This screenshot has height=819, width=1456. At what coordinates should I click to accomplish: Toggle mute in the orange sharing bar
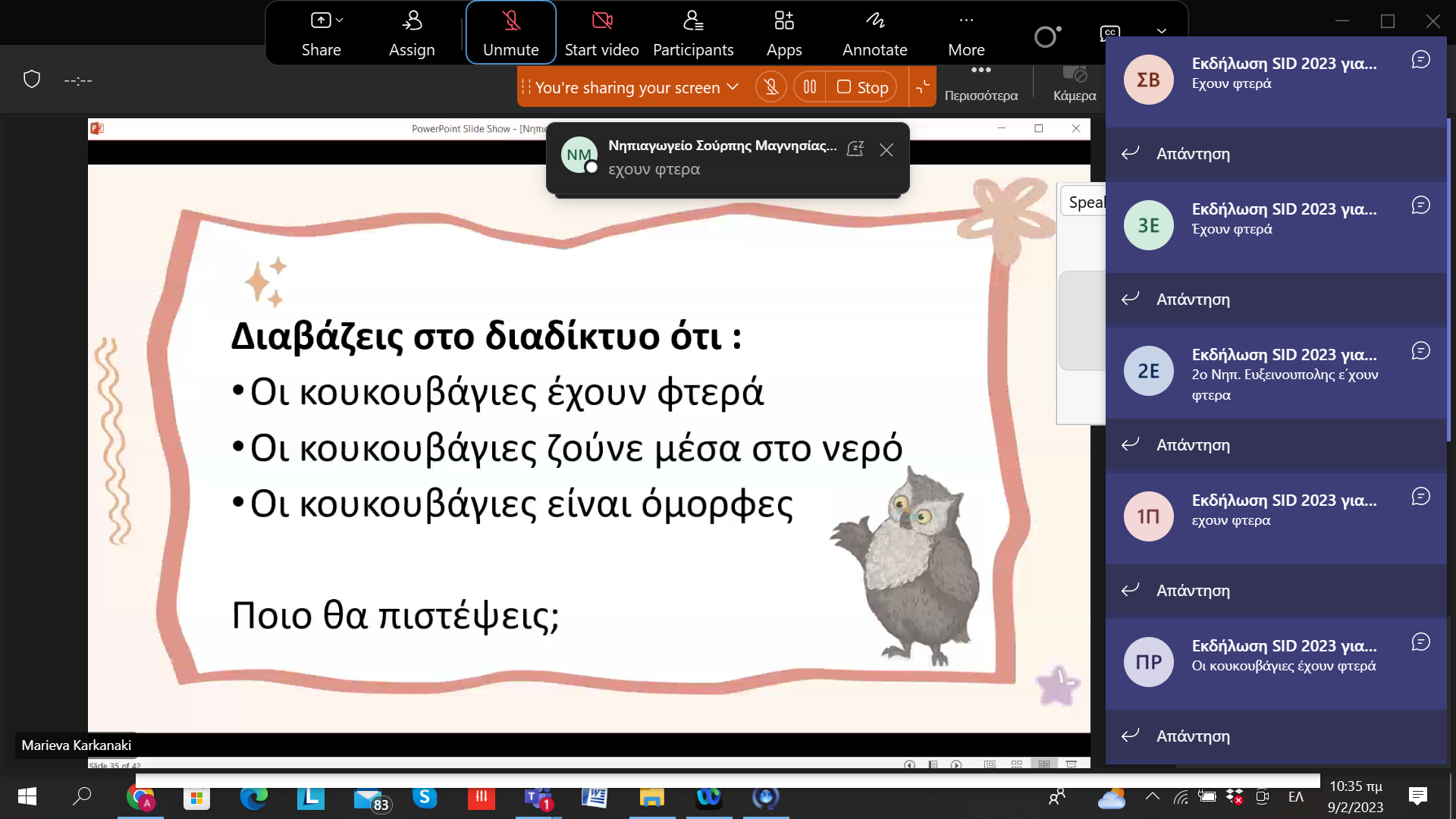click(770, 87)
